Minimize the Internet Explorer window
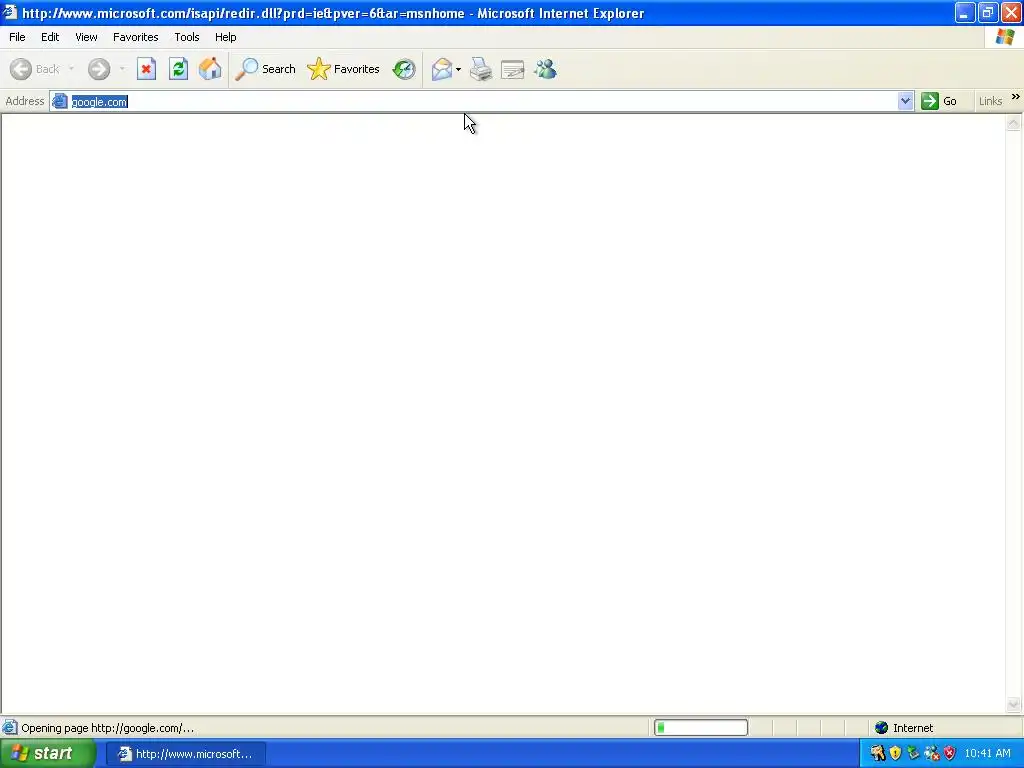Screen dimensions: 1024x768 tap(965, 12)
